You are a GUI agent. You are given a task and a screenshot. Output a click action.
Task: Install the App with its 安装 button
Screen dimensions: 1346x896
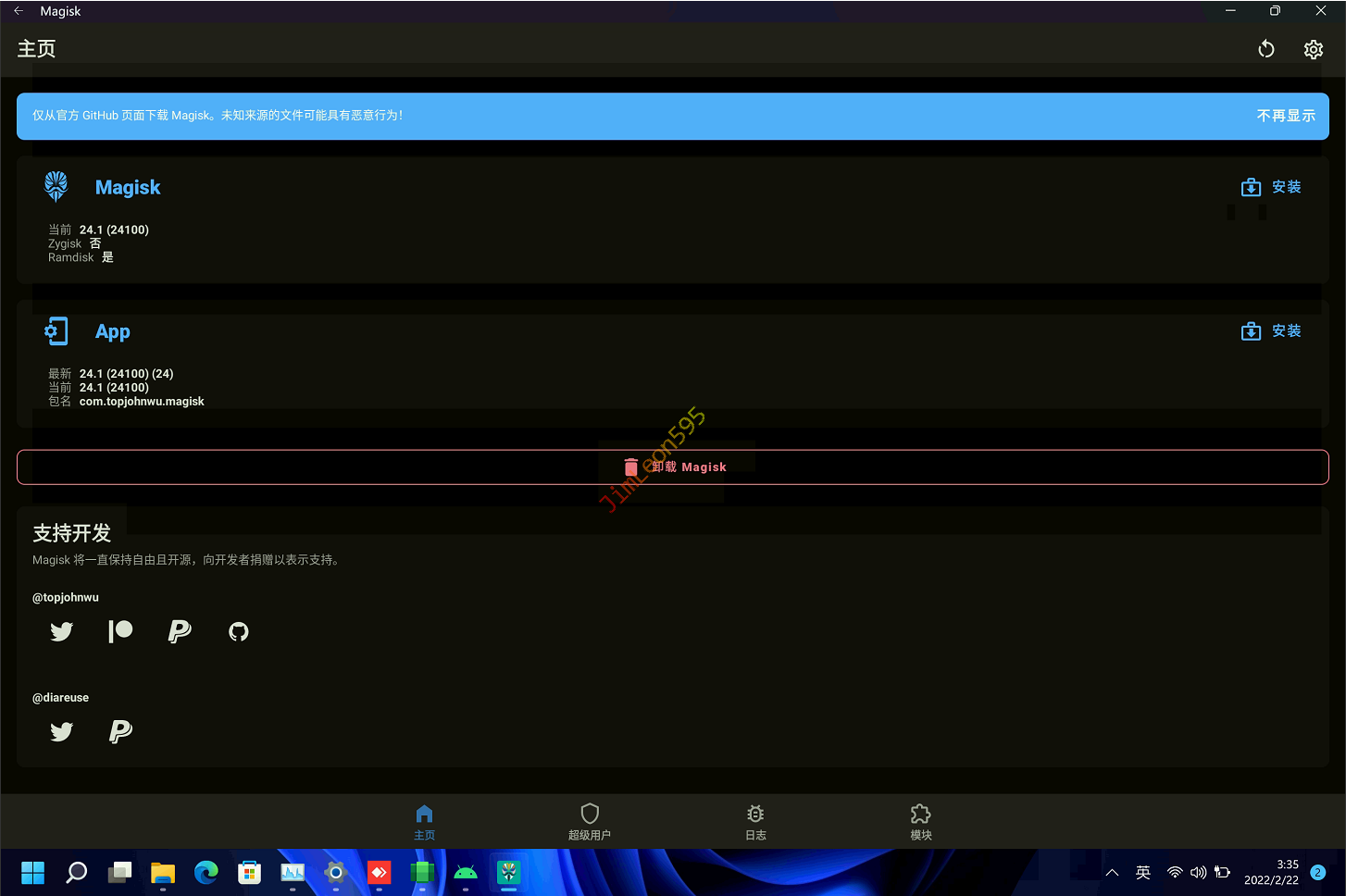tap(1271, 331)
